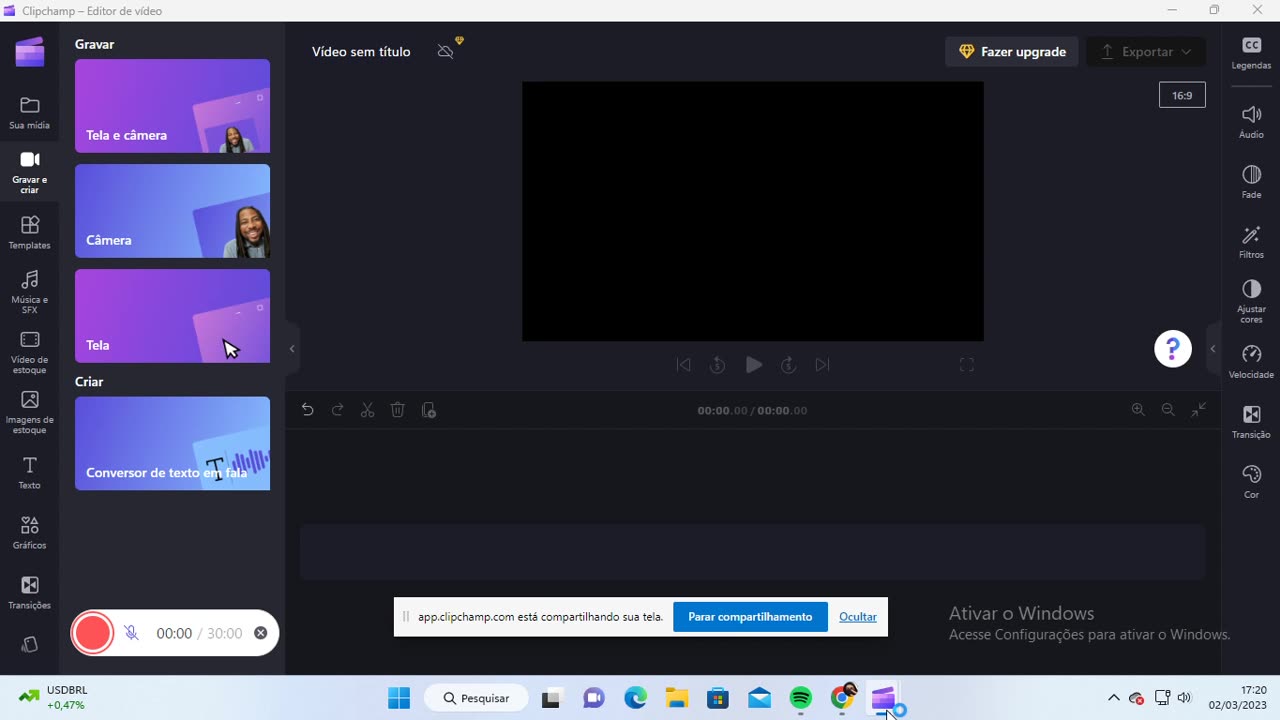Undo the last timeline action

(308, 410)
